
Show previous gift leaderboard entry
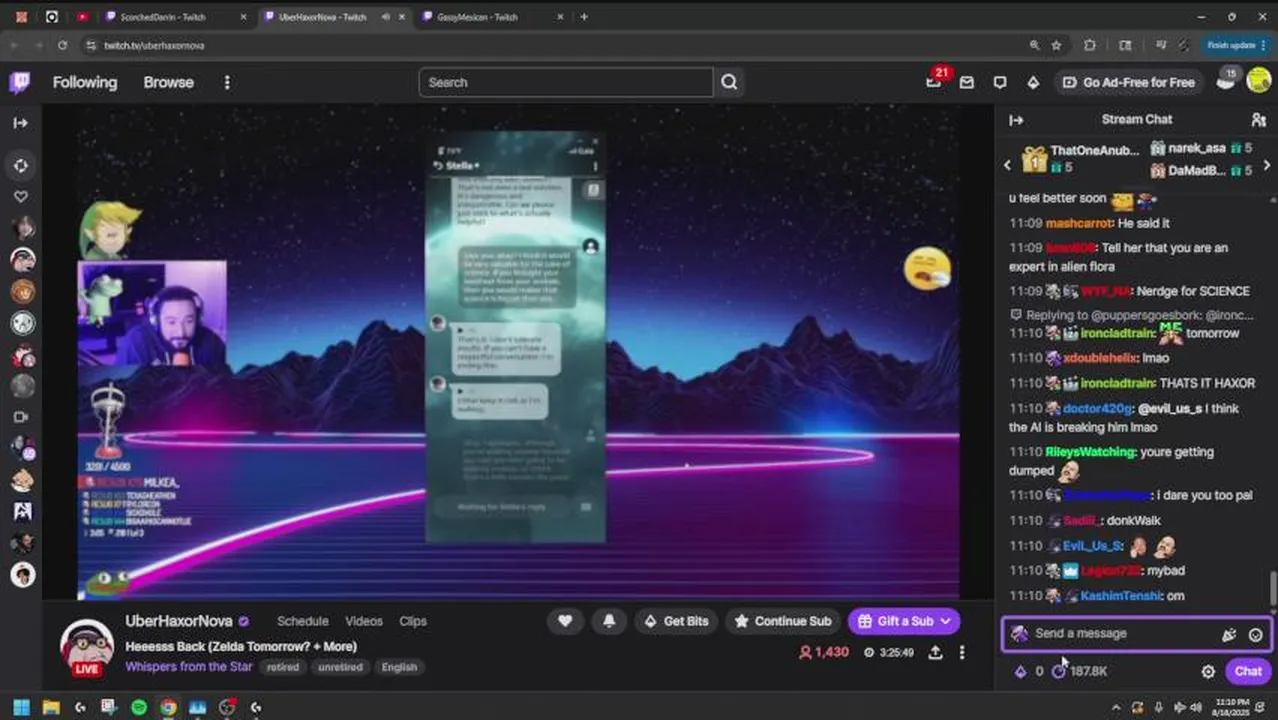(x=1008, y=165)
